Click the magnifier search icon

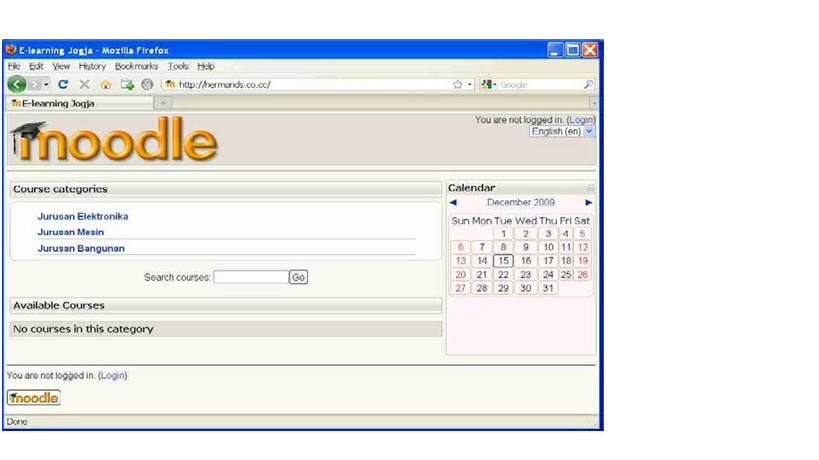[x=588, y=84]
